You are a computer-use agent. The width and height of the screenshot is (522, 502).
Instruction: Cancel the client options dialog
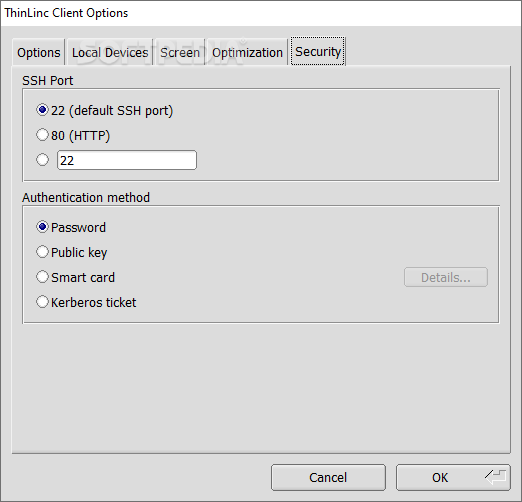point(328,477)
